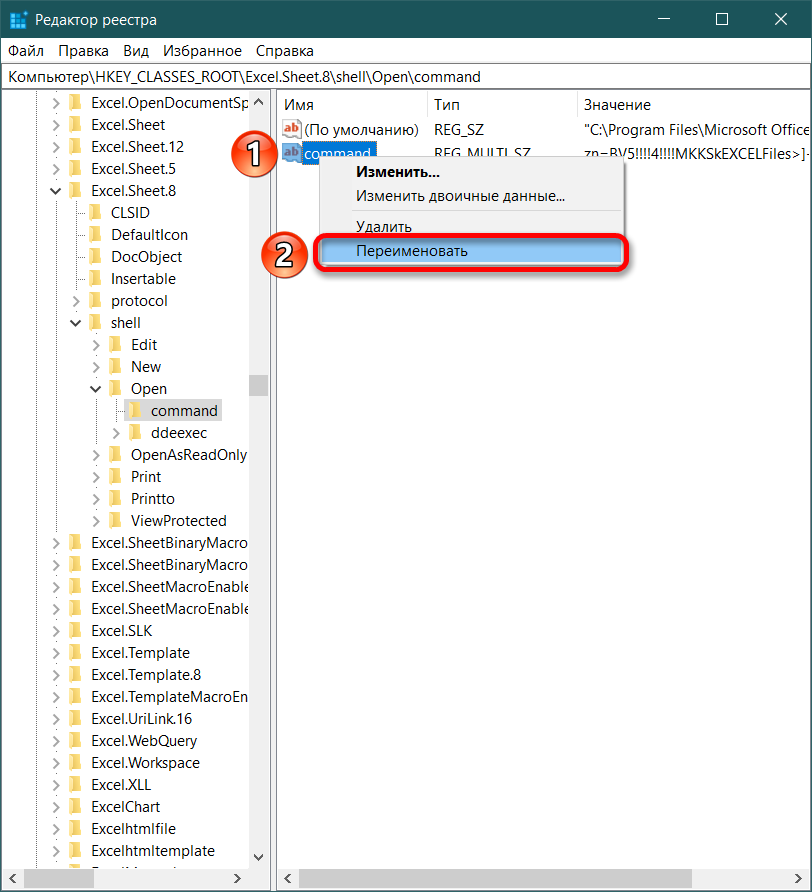Click the tree pane scroll down arrow

(259, 857)
